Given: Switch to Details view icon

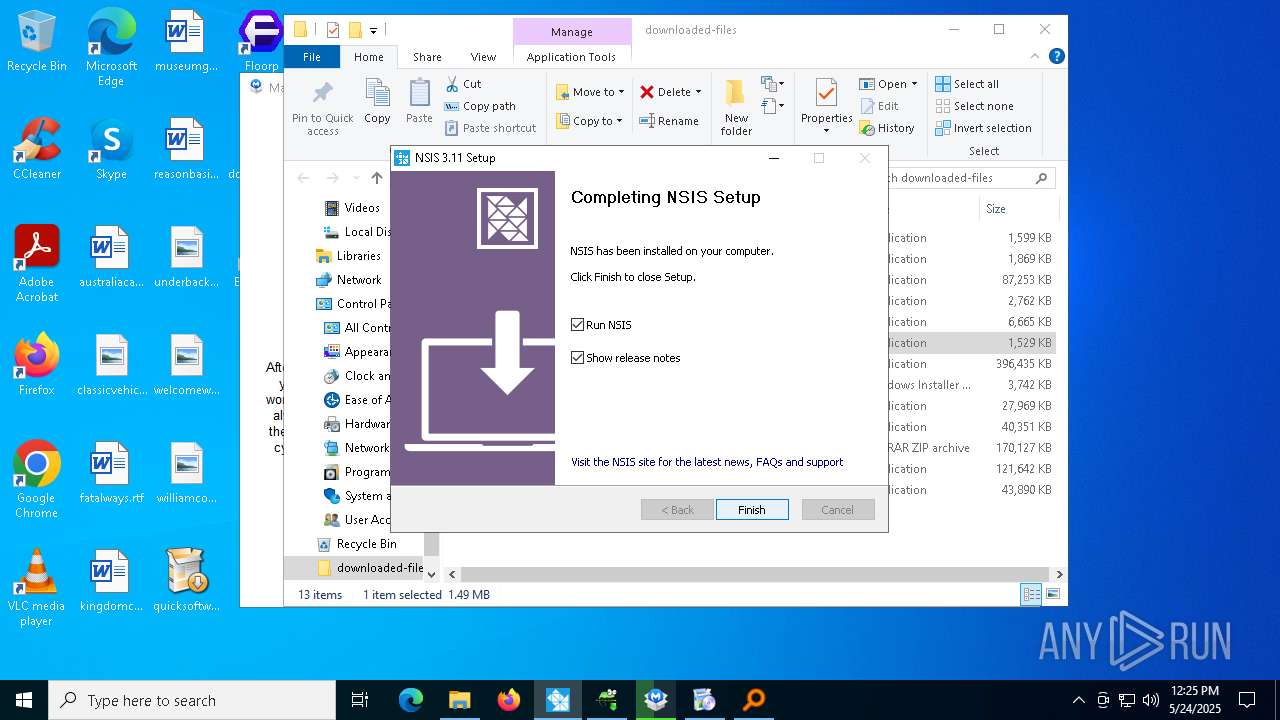Looking at the screenshot, I should [1031, 594].
